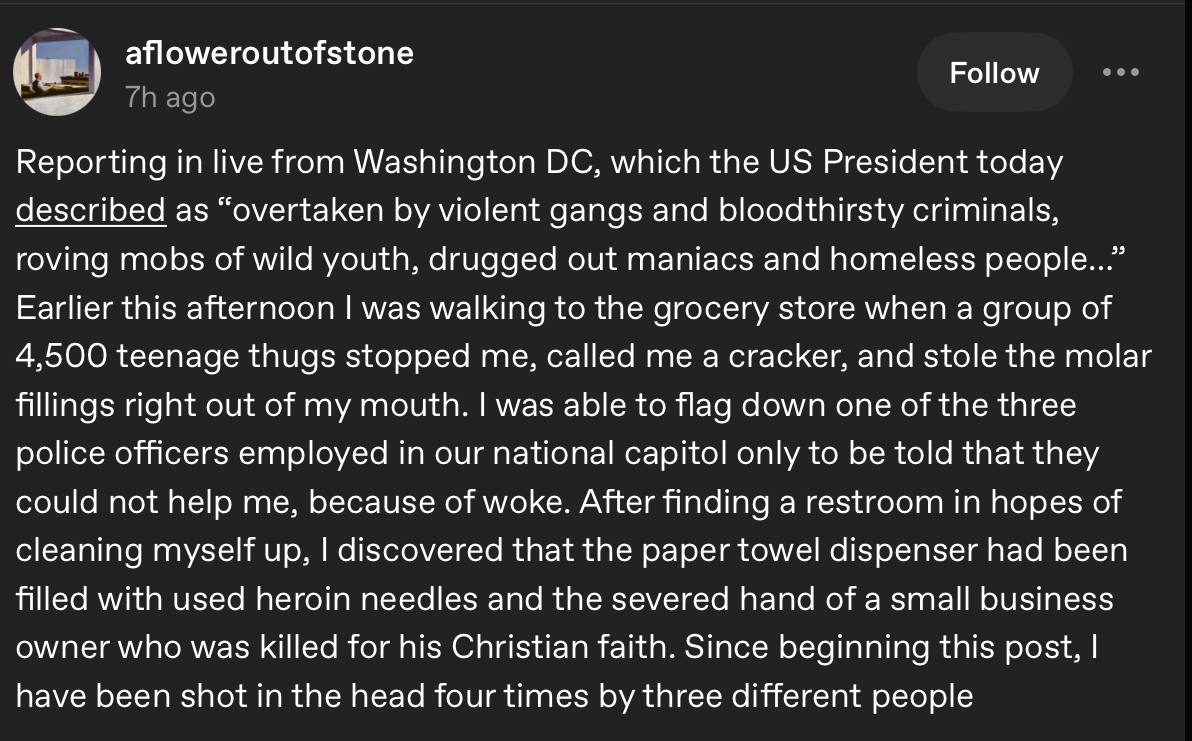Open the afloweroutofstone avatar image
This screenshot has width=1192, height=741.
pyautogui.click(x=57, y=72)
